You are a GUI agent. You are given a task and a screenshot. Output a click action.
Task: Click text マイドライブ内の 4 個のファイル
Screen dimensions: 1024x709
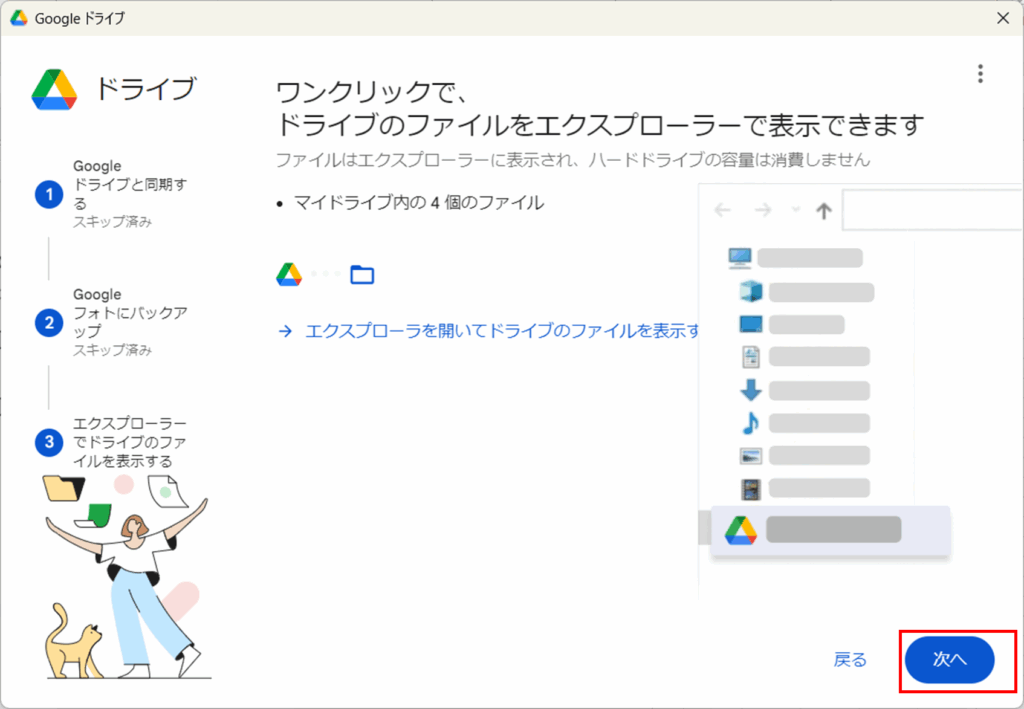(419, 203)
